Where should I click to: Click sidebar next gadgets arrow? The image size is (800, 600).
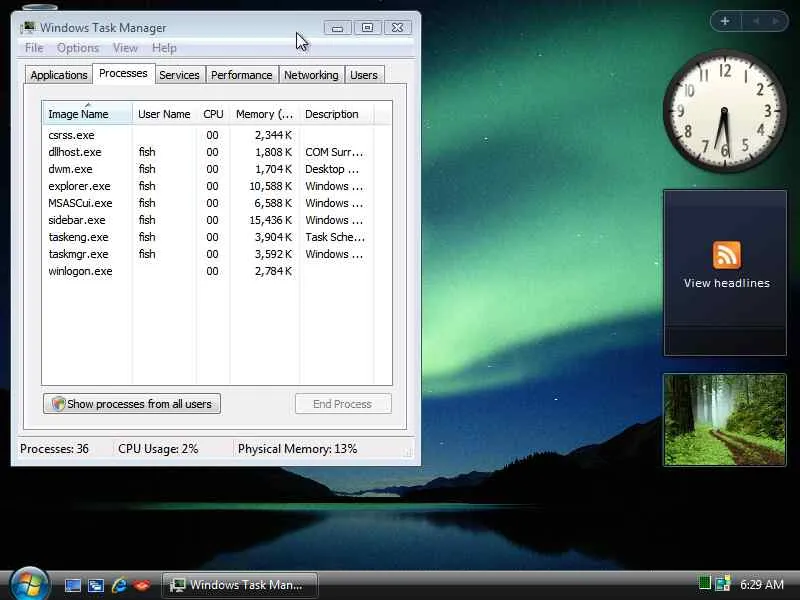pyautogui.click(x=776, y=21)
